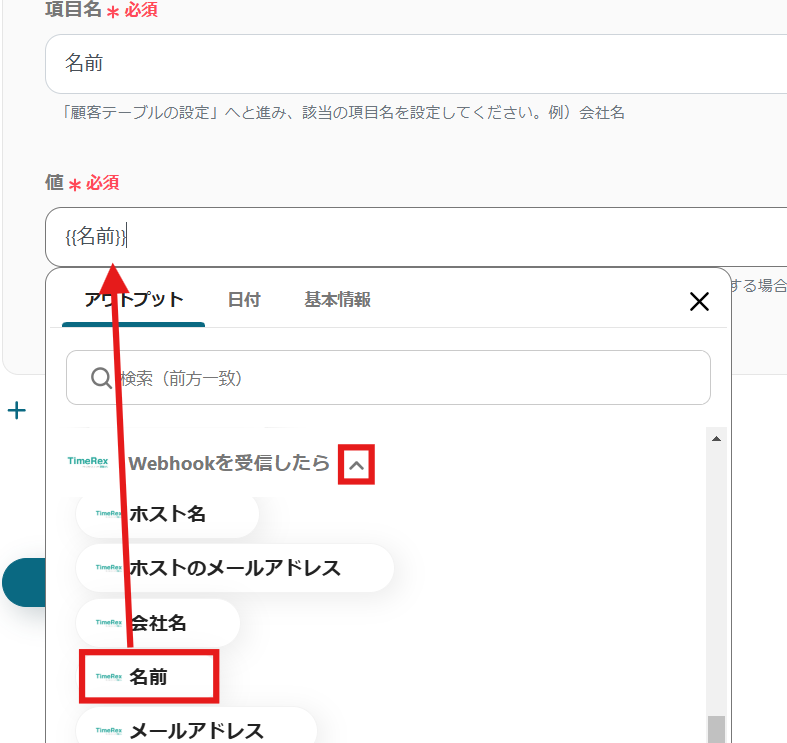Click the Webhookを受信したら section title
The height and width of the screenshot is (743, 787).
point(229,463)
